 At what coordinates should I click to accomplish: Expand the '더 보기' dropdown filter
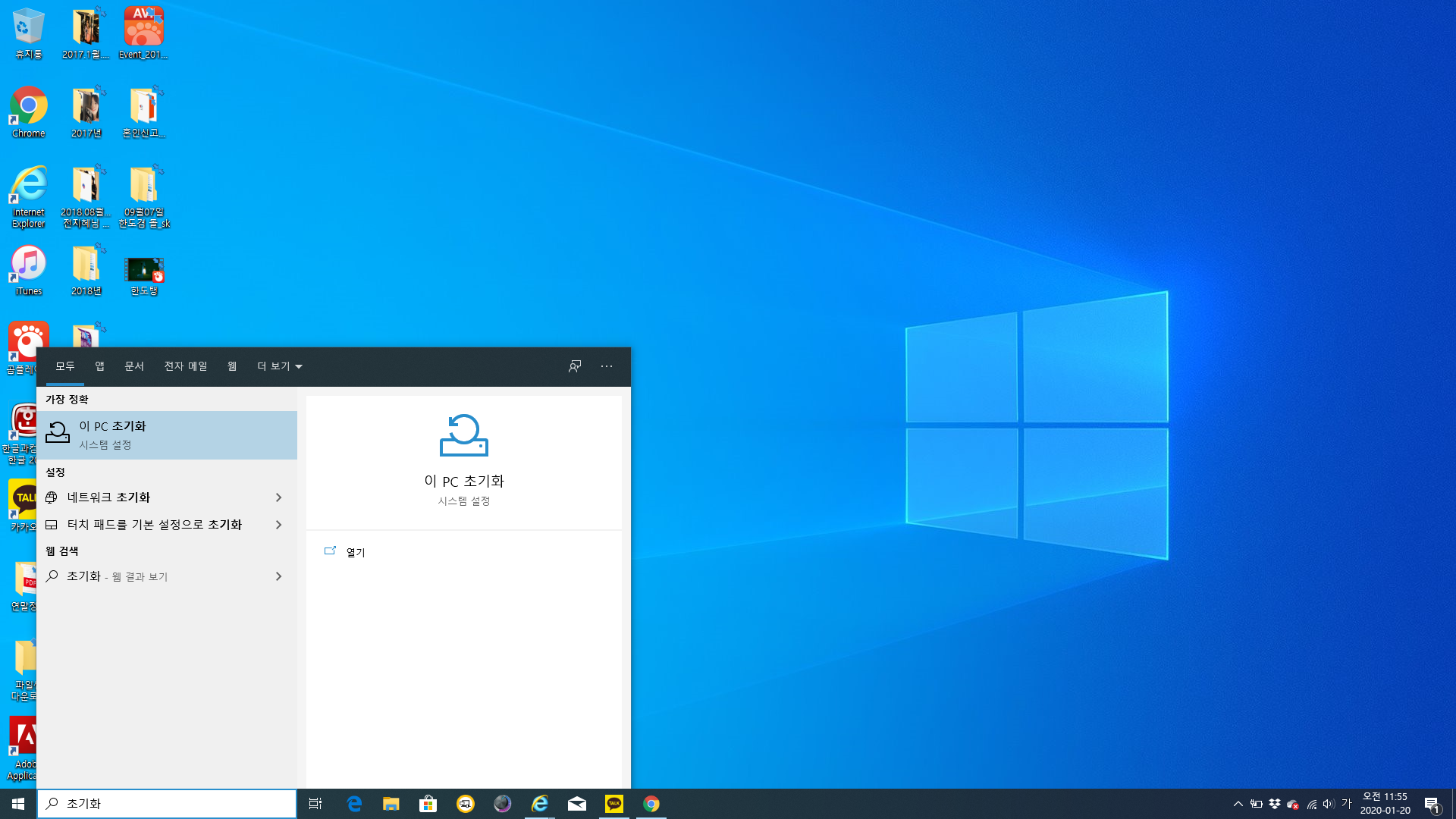(x=279, y=366)
